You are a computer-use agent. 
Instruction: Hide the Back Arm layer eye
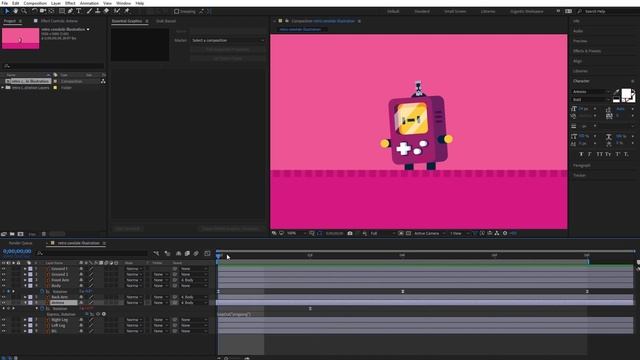click(x=4, y=297)
